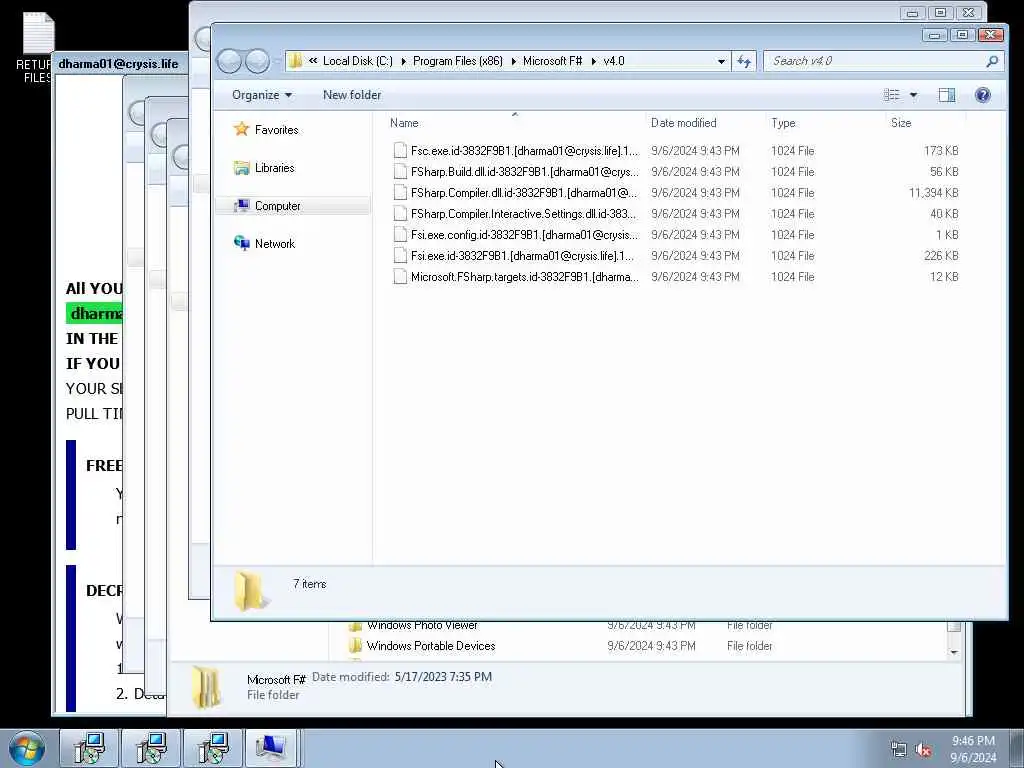The height and width of the screenshot is (768, 1024).
Task: Click the Forward navigation arrow in Explorer
Action: [x=257, y=61]
